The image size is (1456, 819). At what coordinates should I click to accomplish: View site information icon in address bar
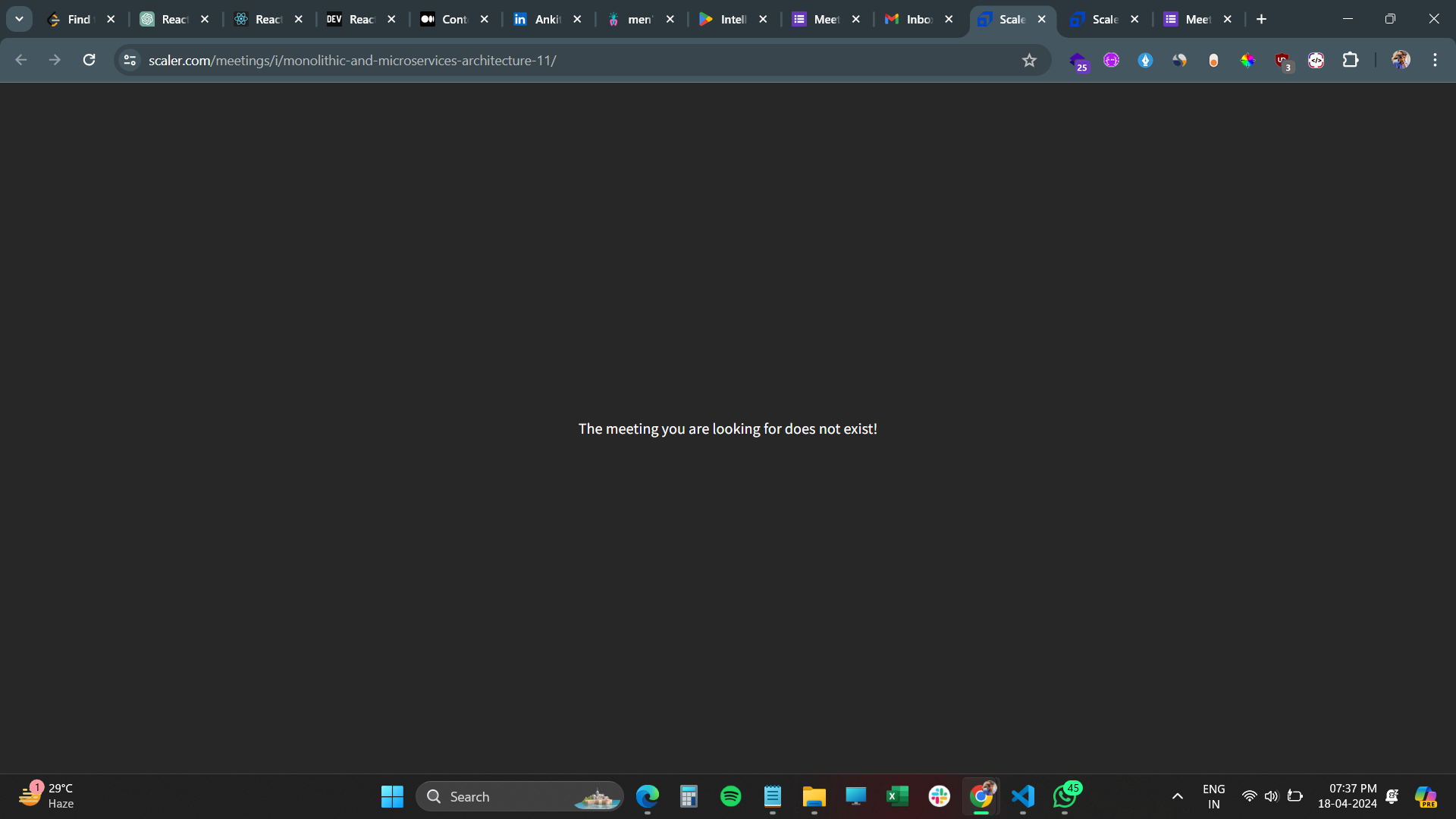tap(130, 60)
